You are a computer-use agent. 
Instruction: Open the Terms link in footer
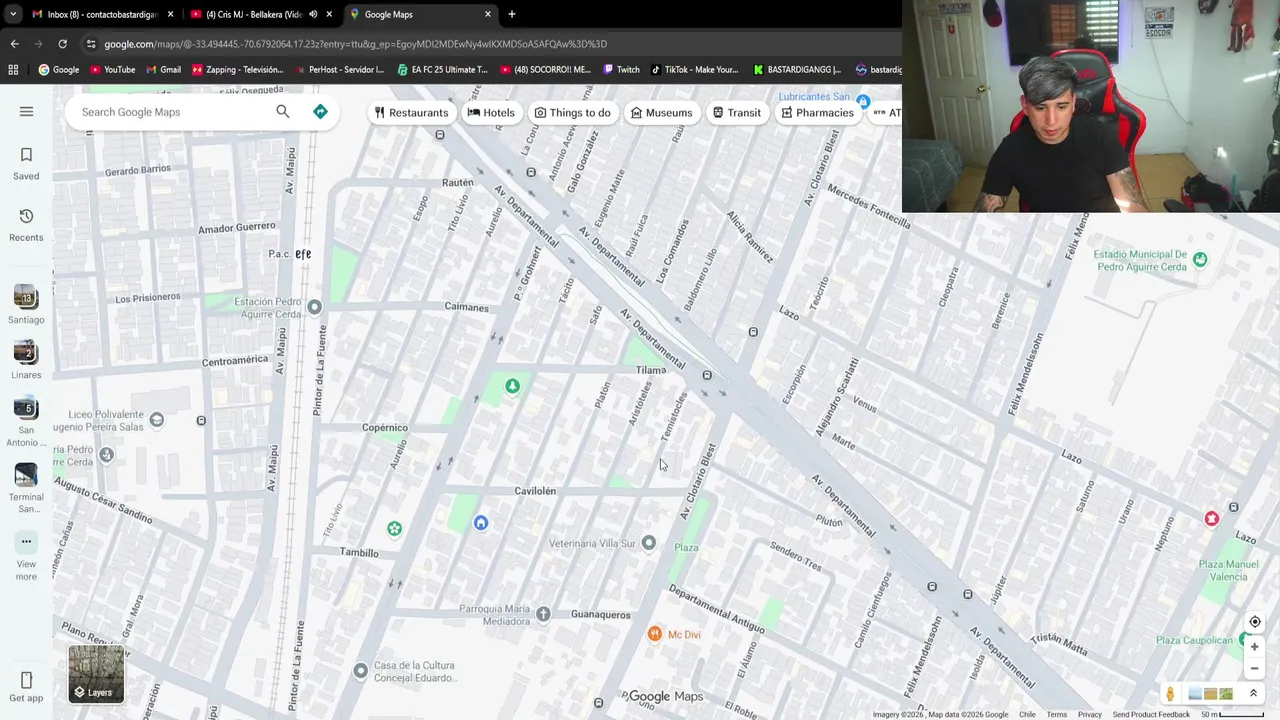[x=1056, y=714]
